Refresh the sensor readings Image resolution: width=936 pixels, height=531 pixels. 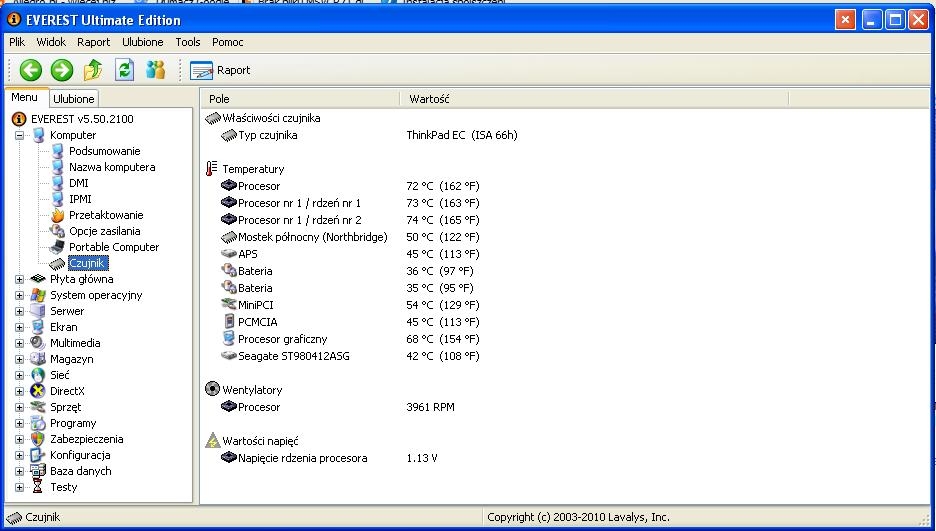tap(124, 70)
